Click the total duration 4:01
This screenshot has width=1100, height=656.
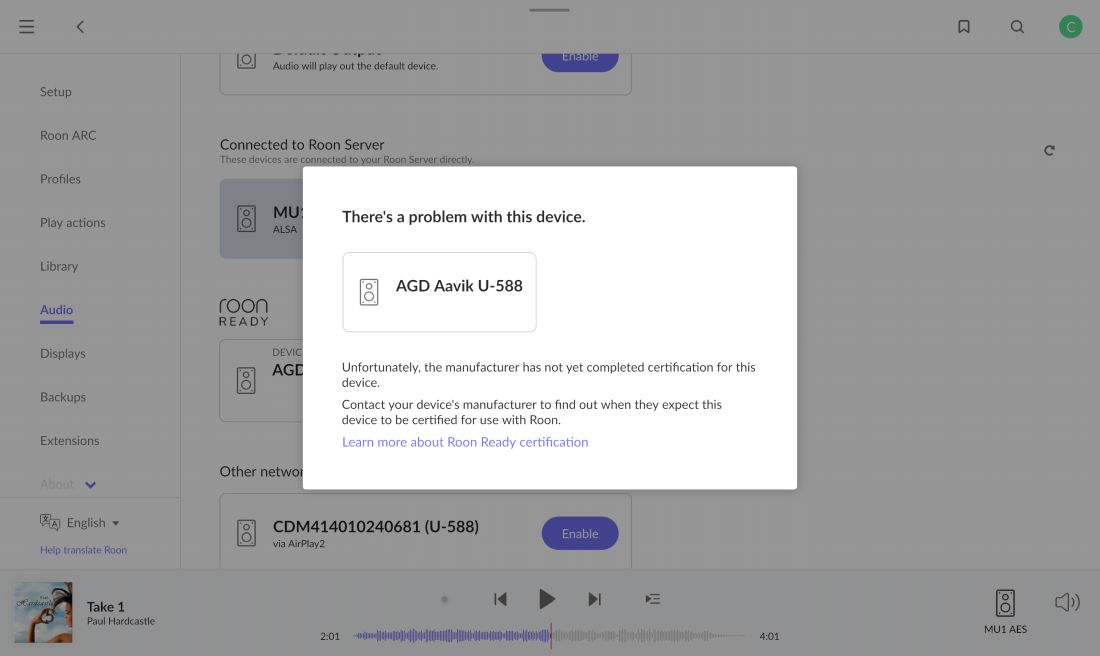click(769, 636)
